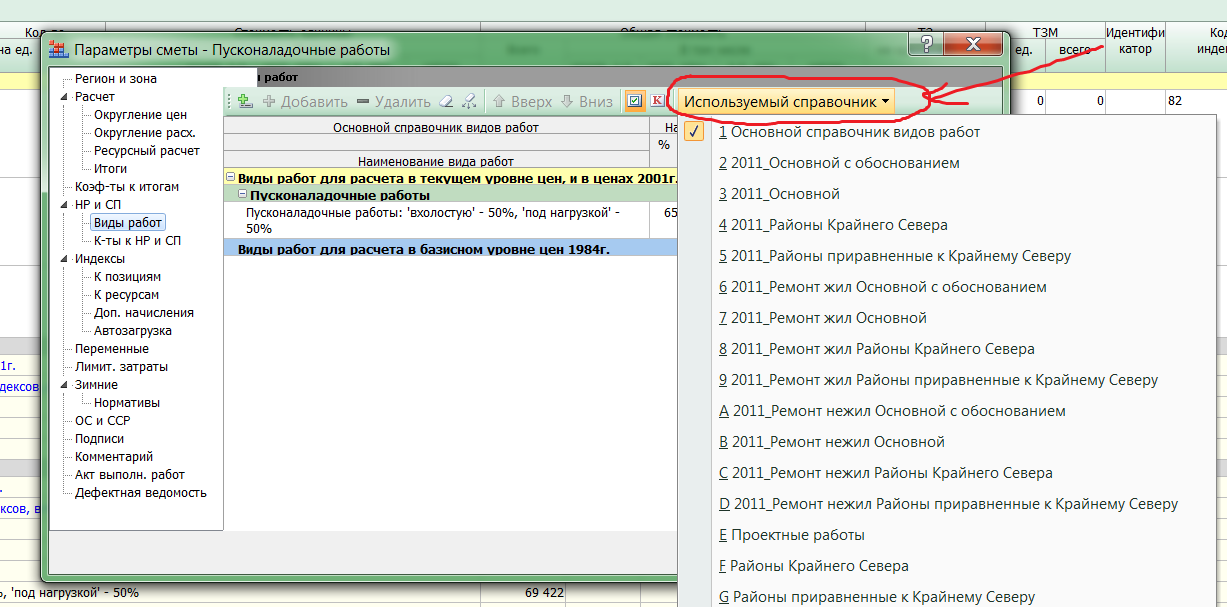Click cell with value 82 in background

(x=1175, y=101)
